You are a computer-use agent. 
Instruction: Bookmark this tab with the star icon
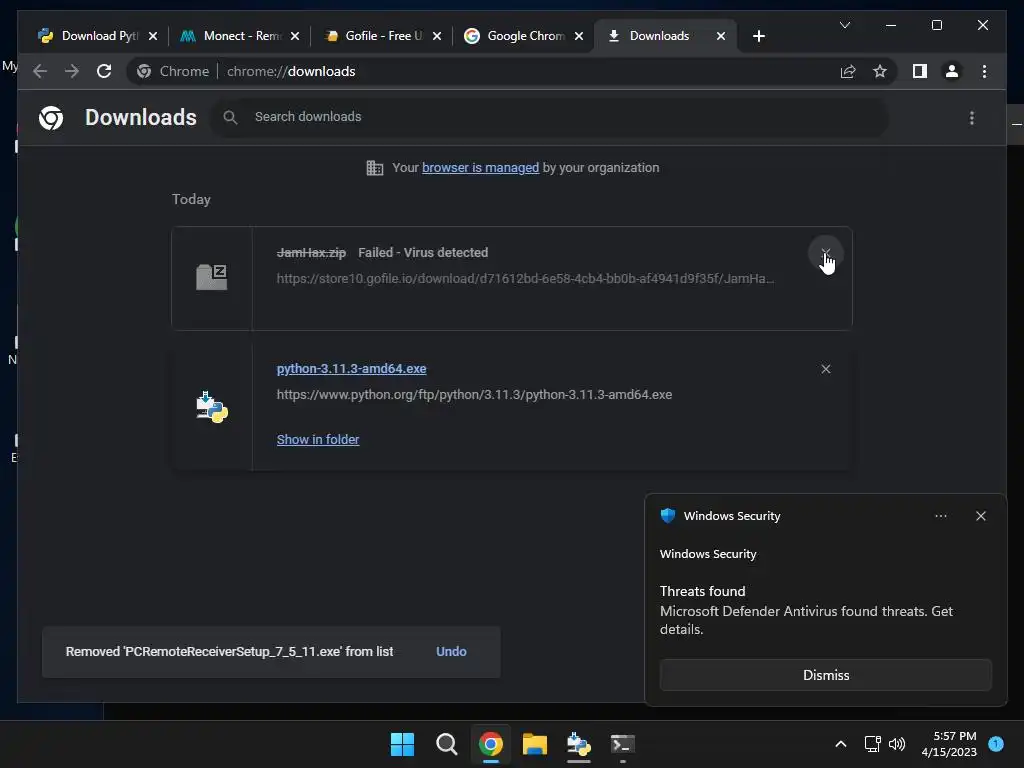pyautogui.click(x=880, y=71)
